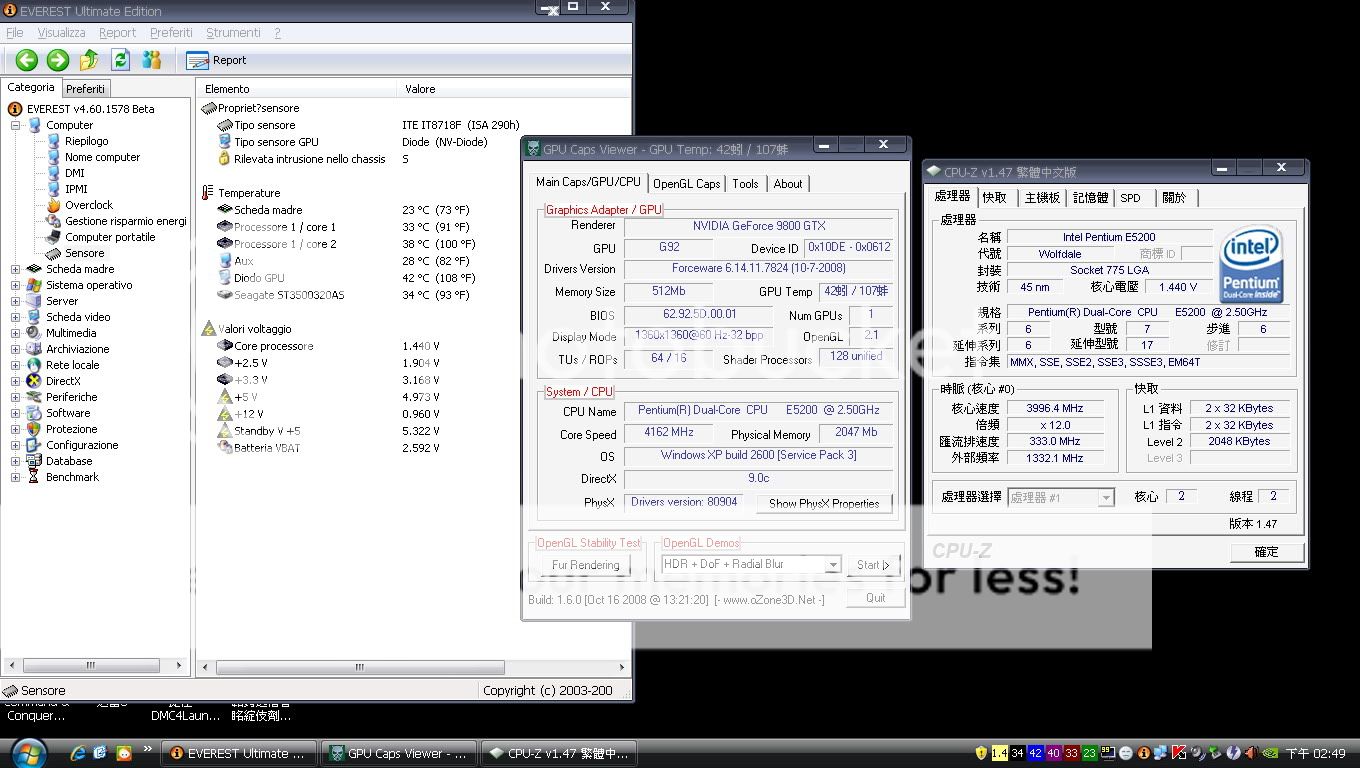Click the green Forward arrow in EVEREST toolbar

click(58, 60)
